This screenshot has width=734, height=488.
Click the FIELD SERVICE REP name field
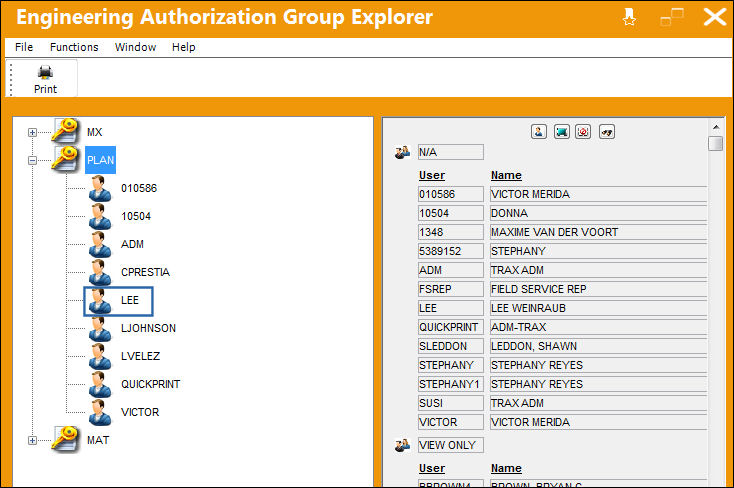pyautogui.click(x=598, y=289)
